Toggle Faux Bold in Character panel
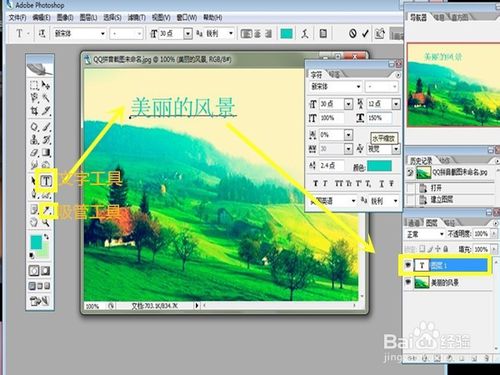This screenshot has height=375, width=500. 316,183
